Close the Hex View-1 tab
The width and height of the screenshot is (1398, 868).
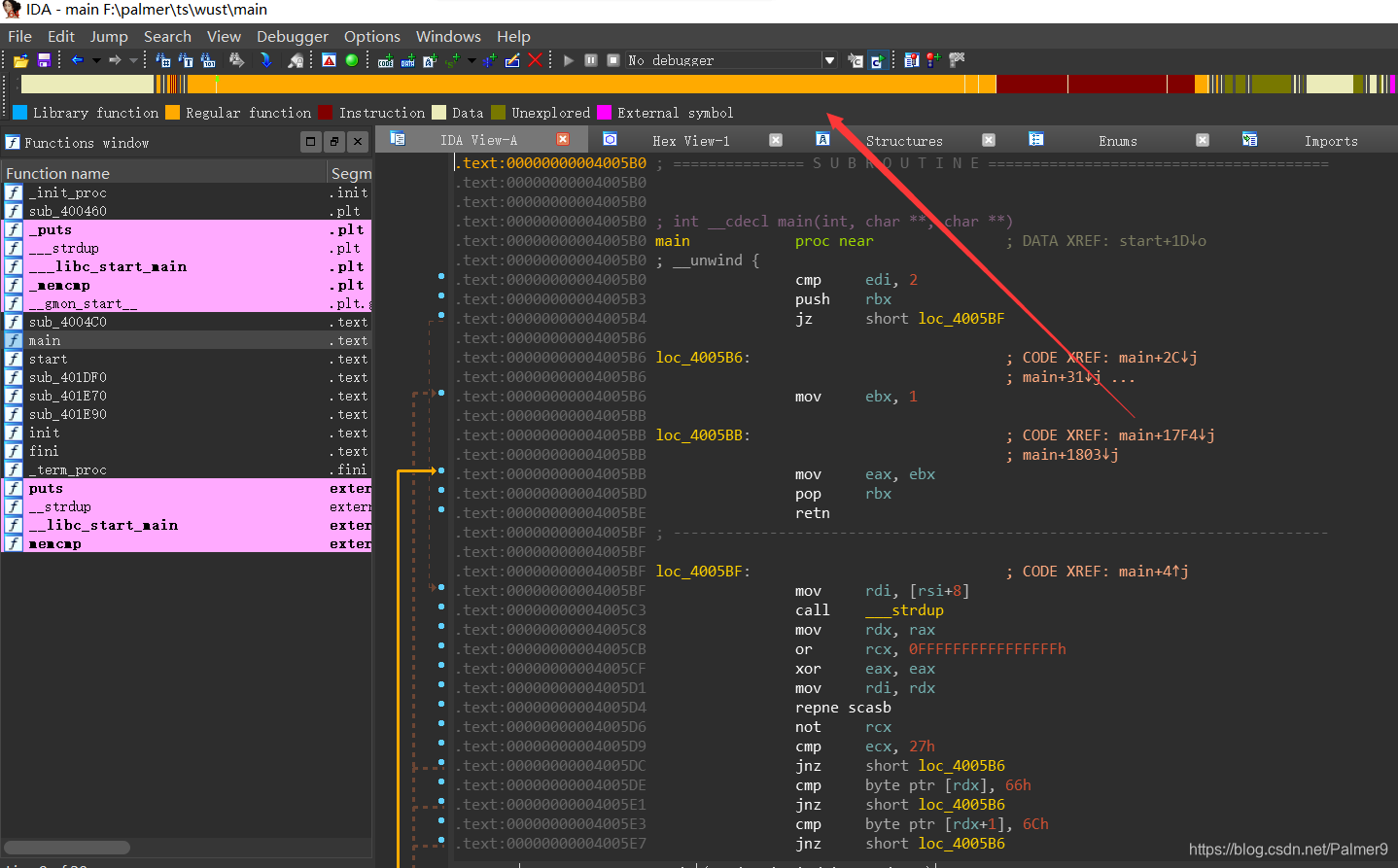[x=776, y=140]
